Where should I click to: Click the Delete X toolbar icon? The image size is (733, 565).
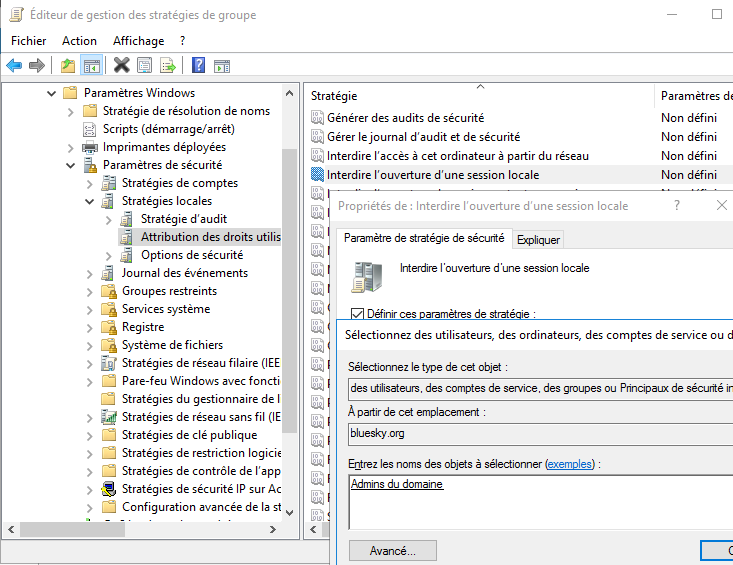click(122, 65)
